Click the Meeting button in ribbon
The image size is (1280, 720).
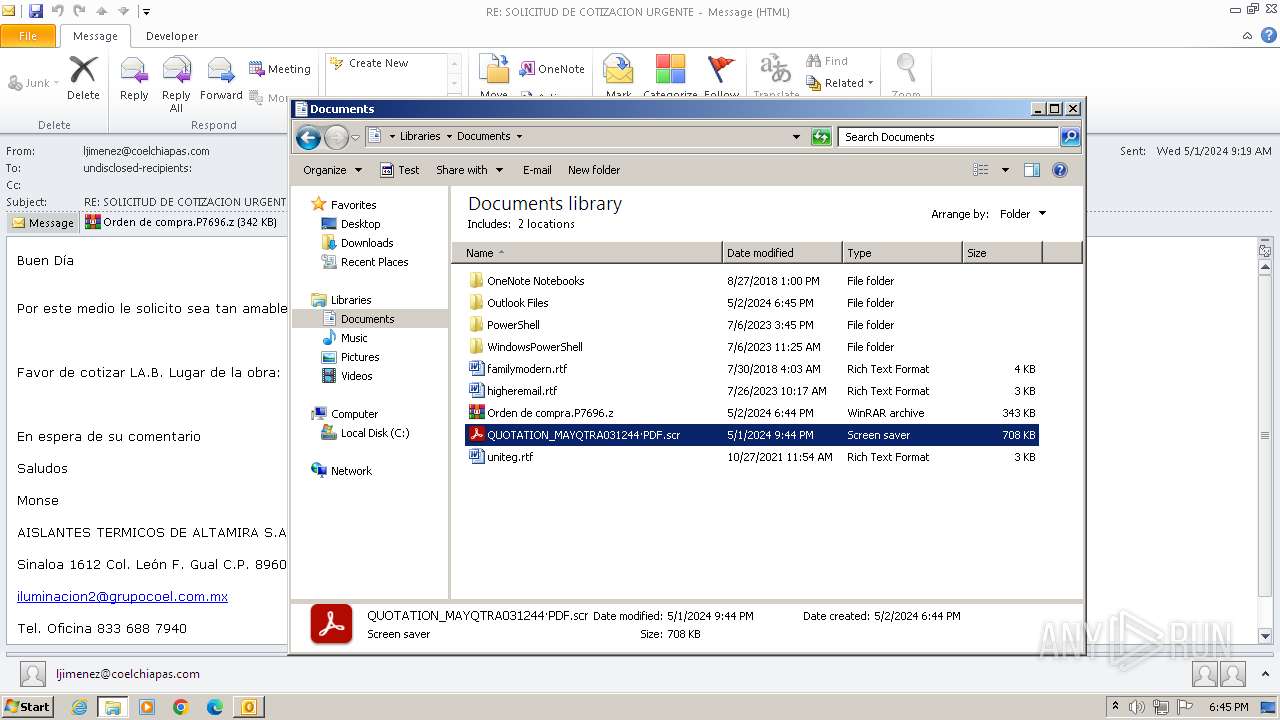click(280, 69)
